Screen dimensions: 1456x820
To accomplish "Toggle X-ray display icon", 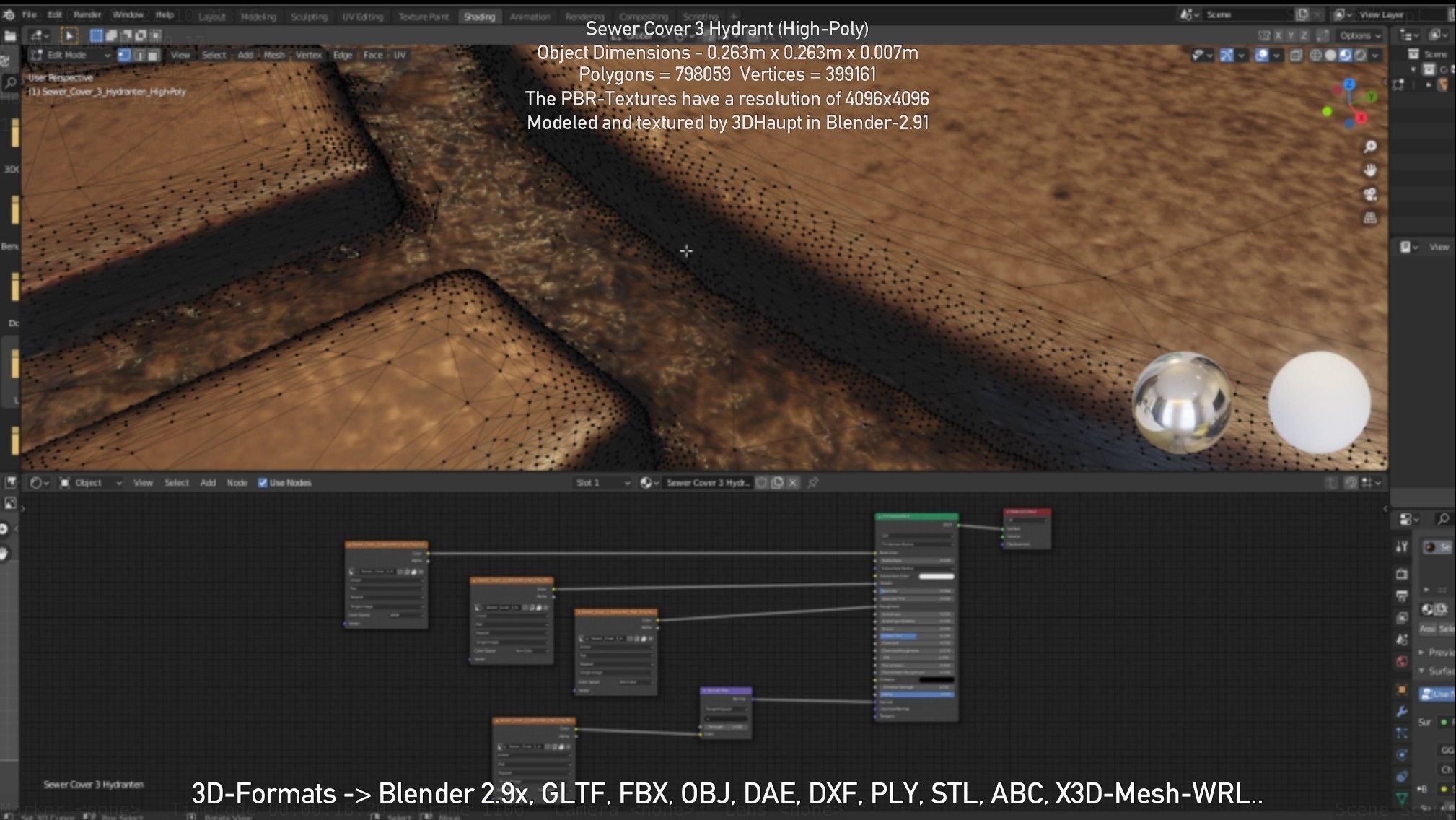I will [1296, 56].
